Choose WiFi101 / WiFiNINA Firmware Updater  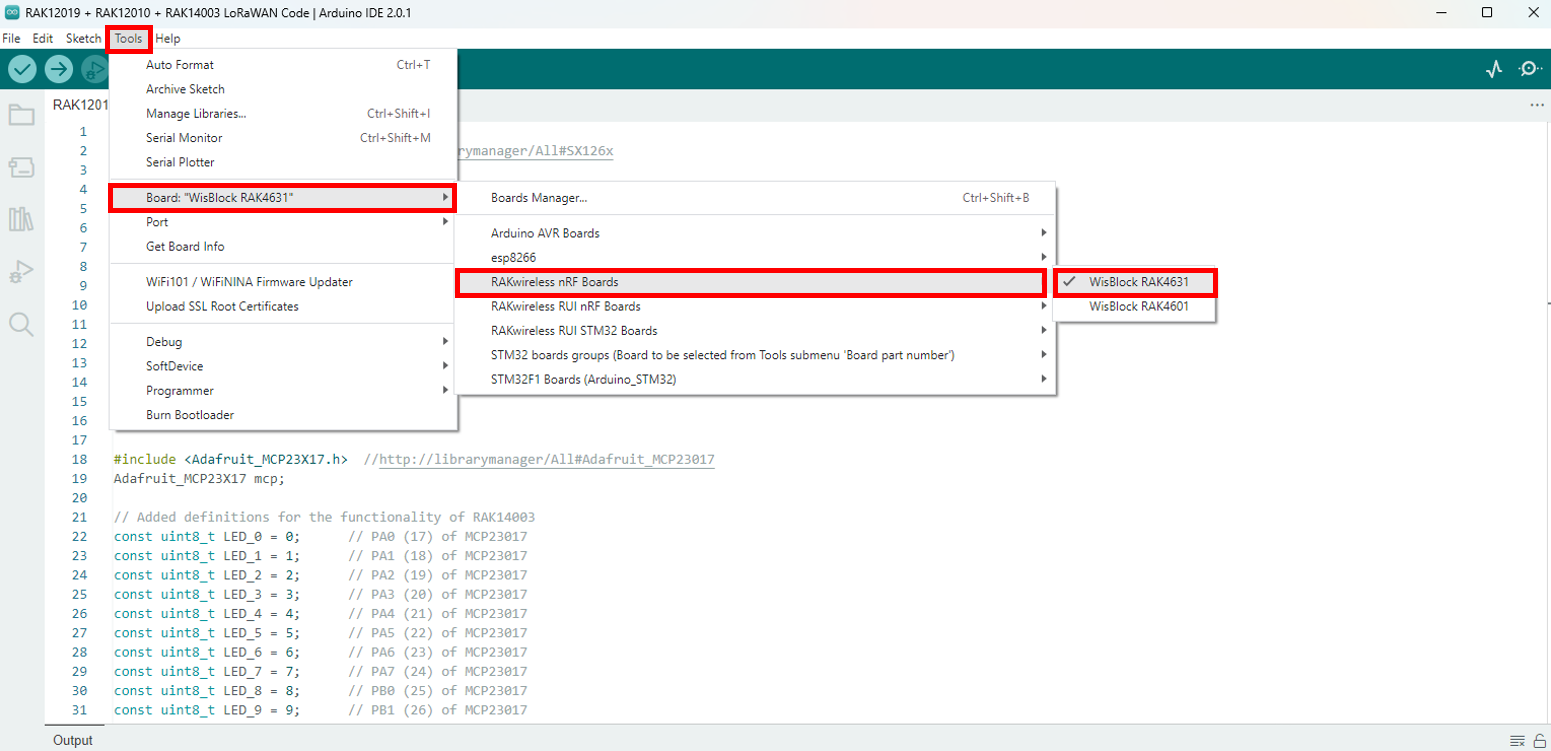pos(283,282)
